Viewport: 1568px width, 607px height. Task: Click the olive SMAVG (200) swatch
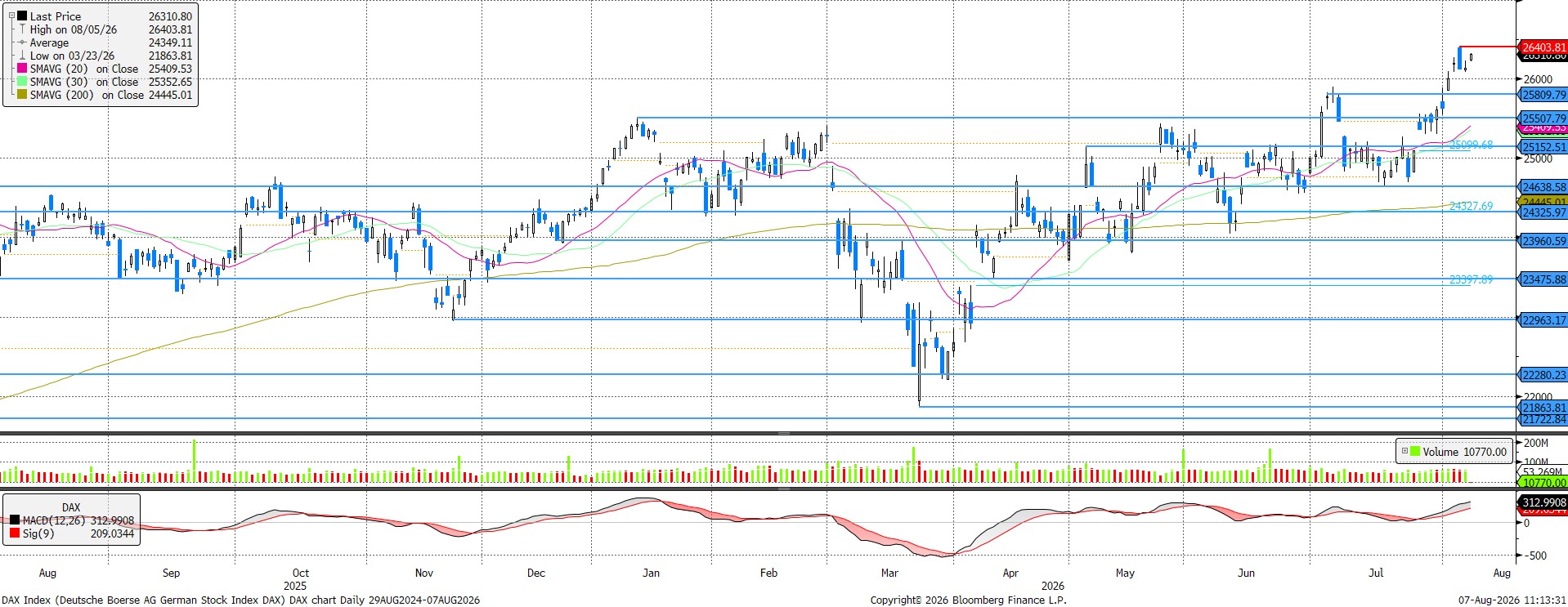22,95
